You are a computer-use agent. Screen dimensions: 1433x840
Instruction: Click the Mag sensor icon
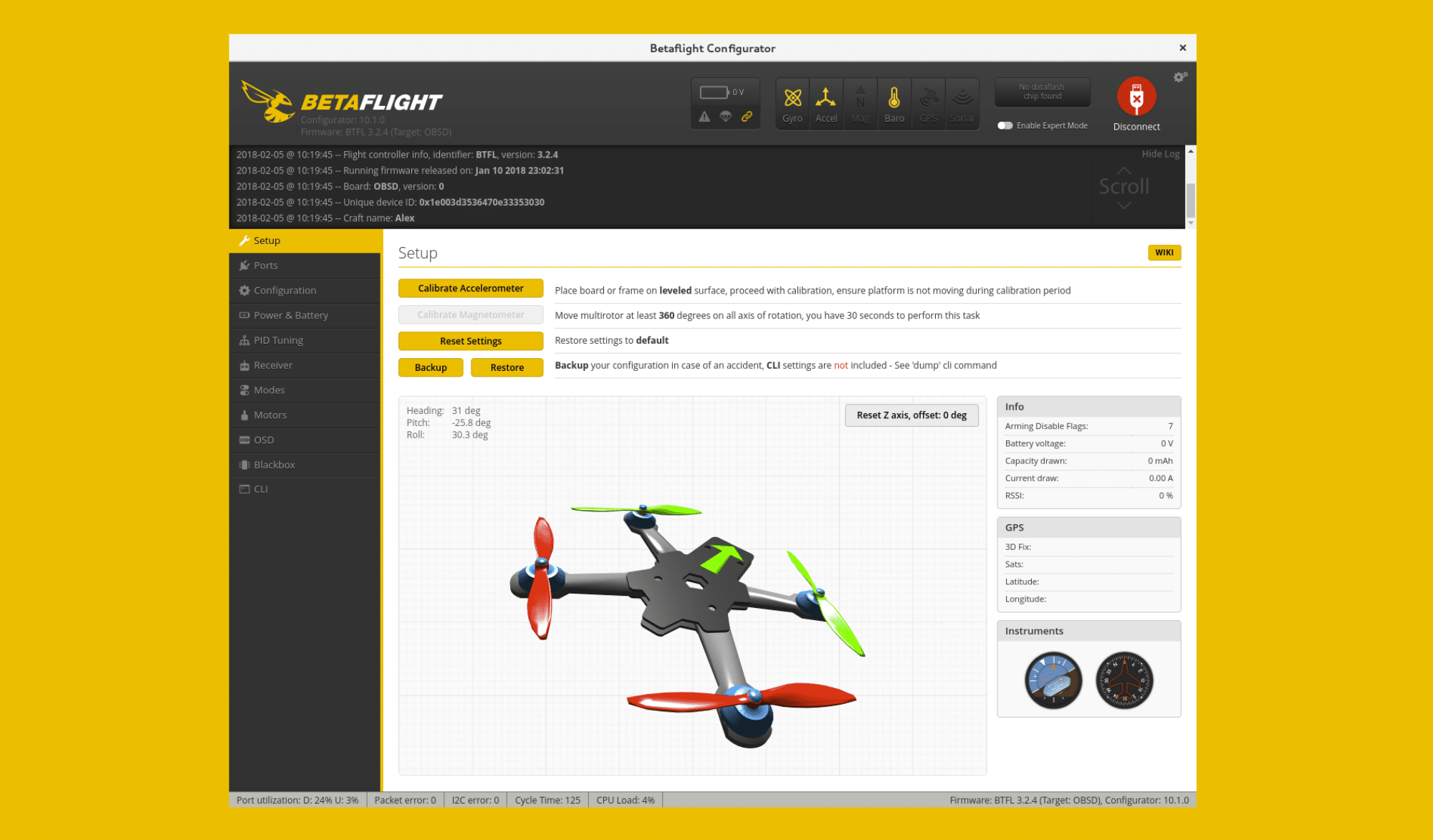861,104
